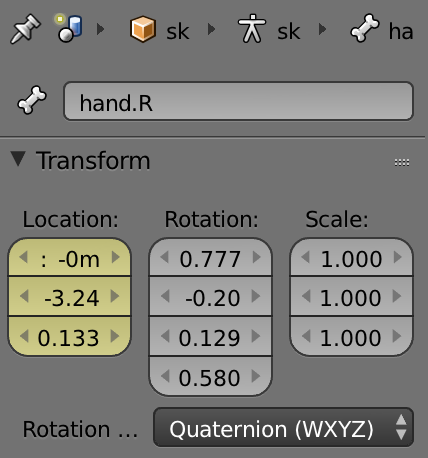Screen dimensions: 428x458
Task: Click the third Scale field 1.000
Action: pos(351,336)
